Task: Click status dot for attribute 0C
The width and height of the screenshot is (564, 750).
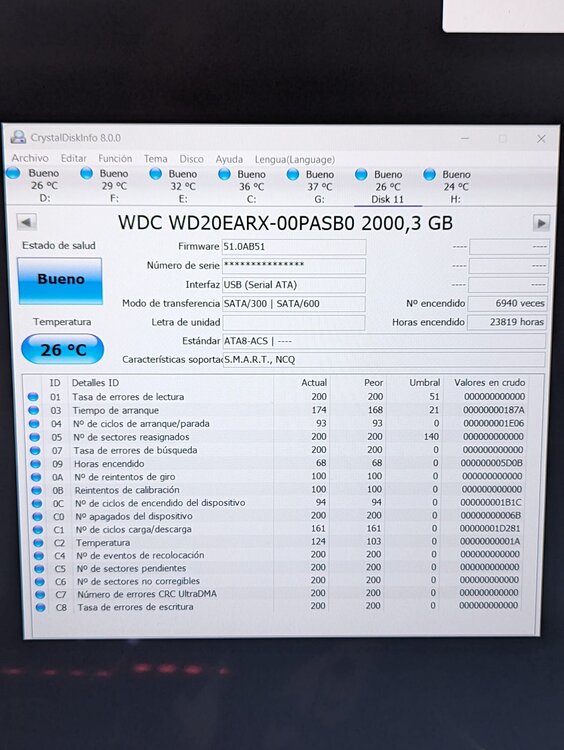Action: [x=37, y=503]
